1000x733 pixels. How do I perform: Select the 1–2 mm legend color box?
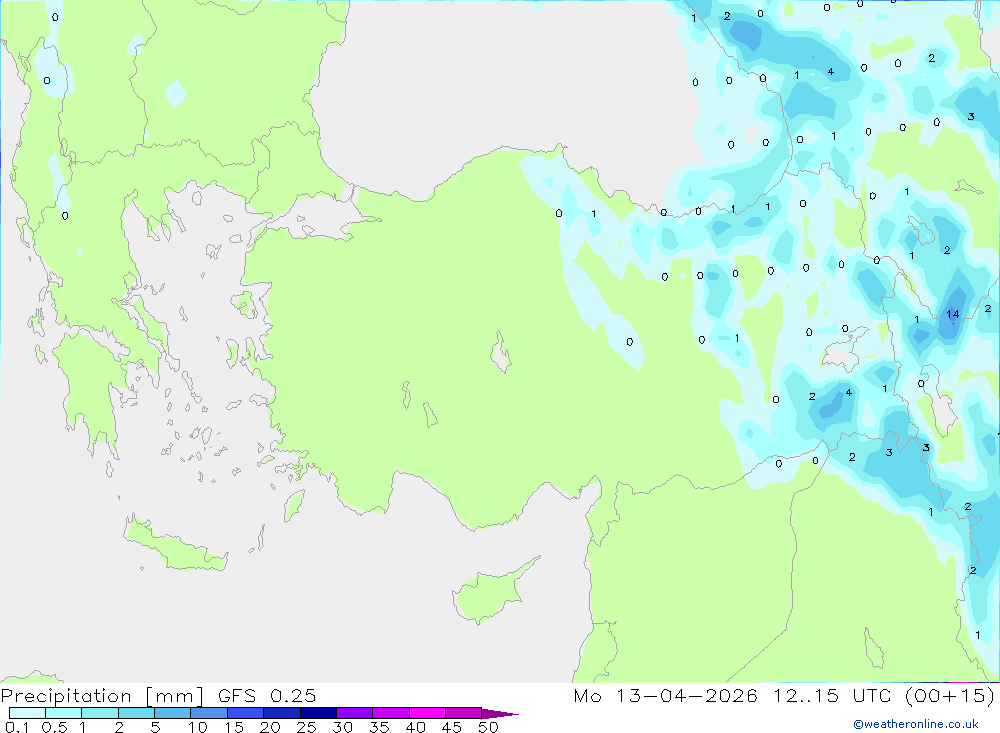(99, 713)
